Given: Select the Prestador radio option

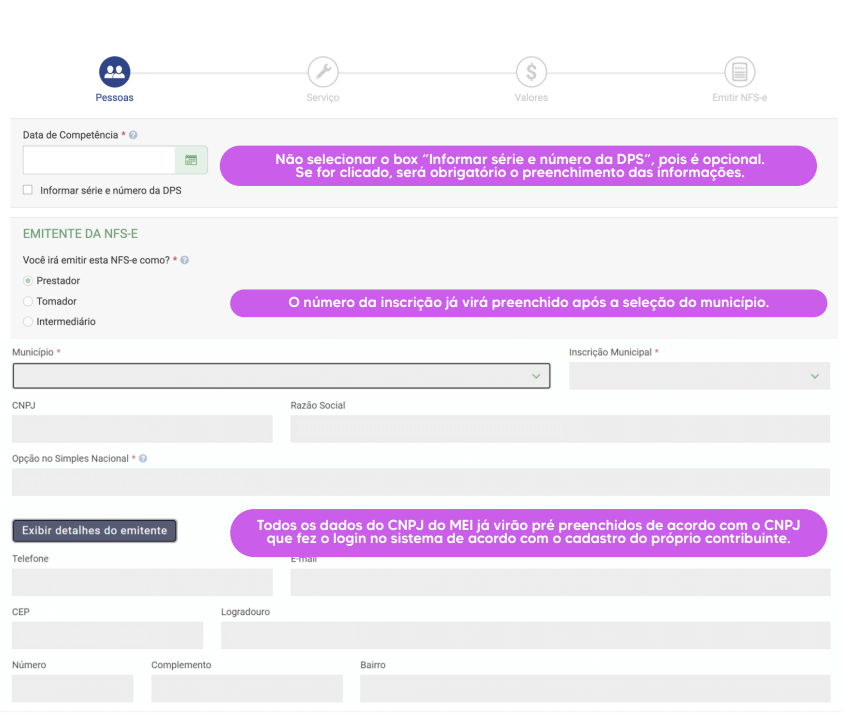Looking at the screenshot, I should [28, 281].
